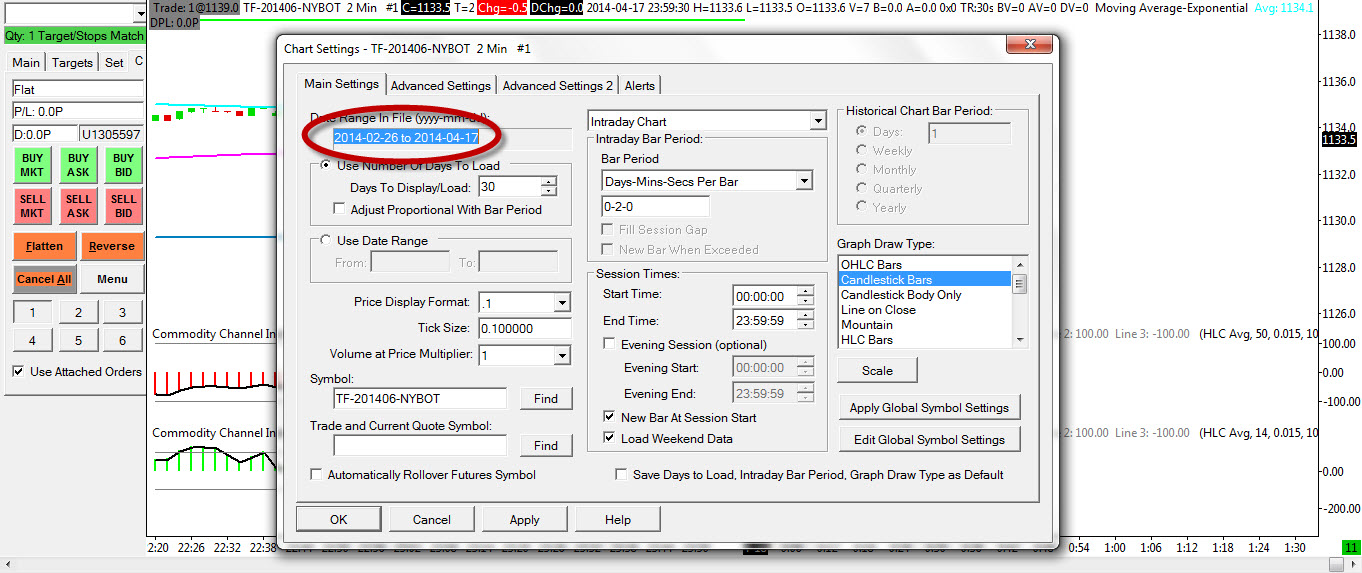Click the SELL BID button

click(x=123, y=207)
